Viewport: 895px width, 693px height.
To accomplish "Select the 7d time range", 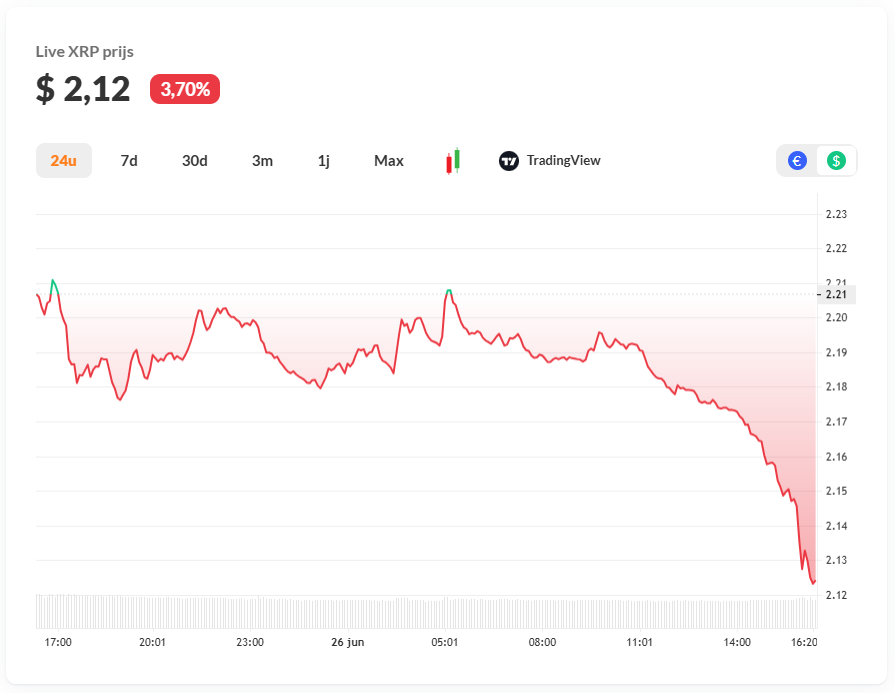I will point(129,160).
